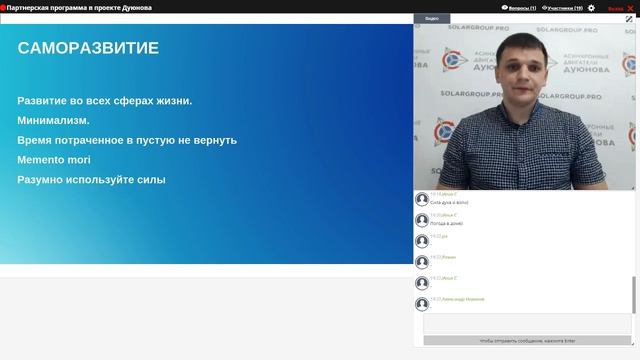Click the slide line 'Разумно используйте силы'
Image resolution: width=640 pixels, height=360 pixels.
[91, 180]
